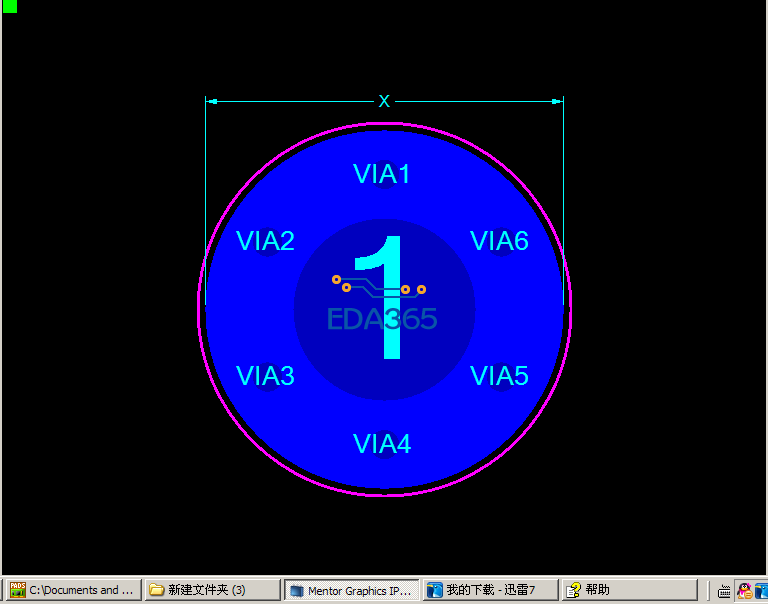This screenshot has height=604, width=768.
Task: Select the VIA6 via on the pad
Action: 502,242
